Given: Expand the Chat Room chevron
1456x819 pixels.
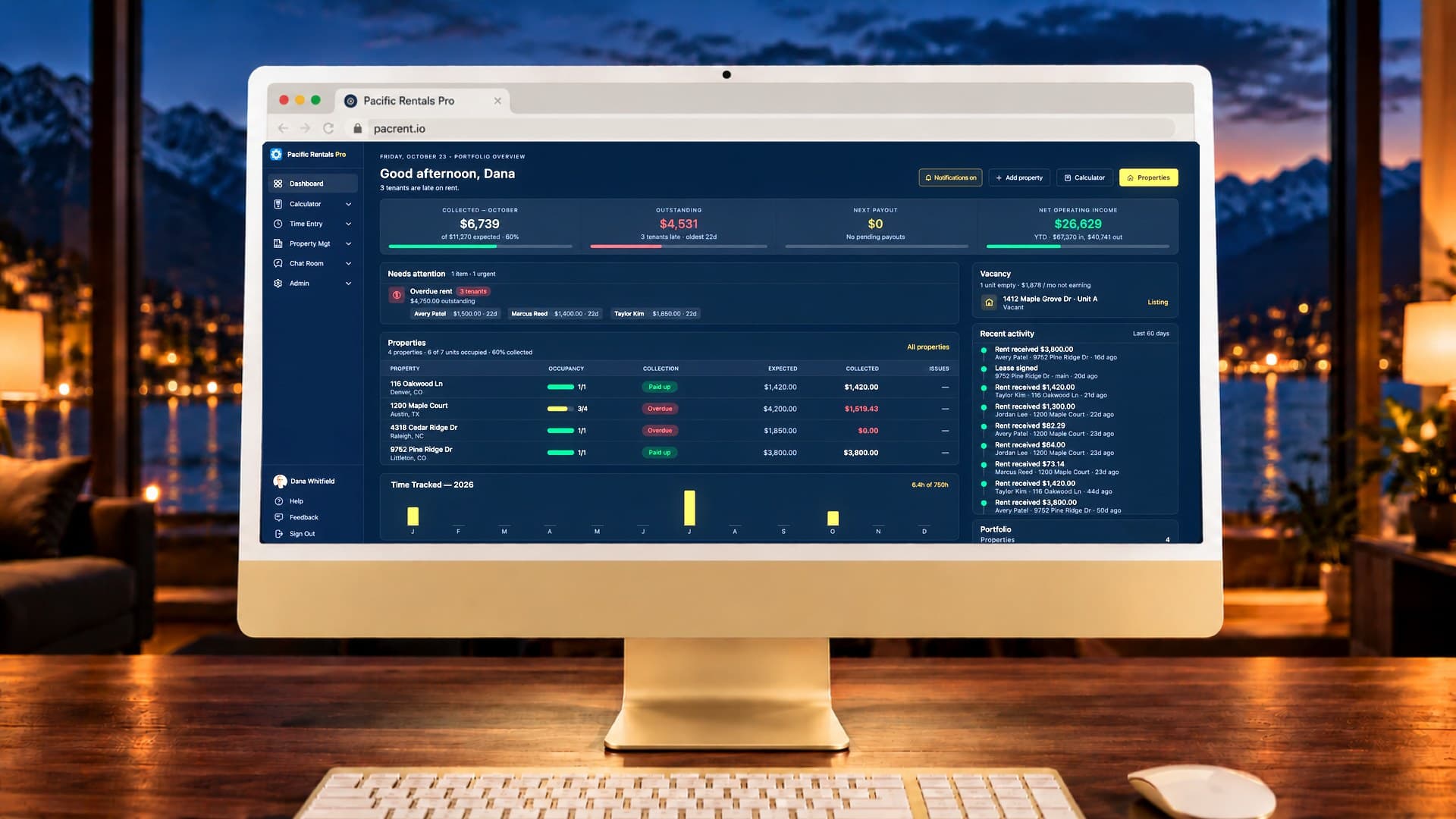Looking at the screenshot, I should (x=348, y=263).
